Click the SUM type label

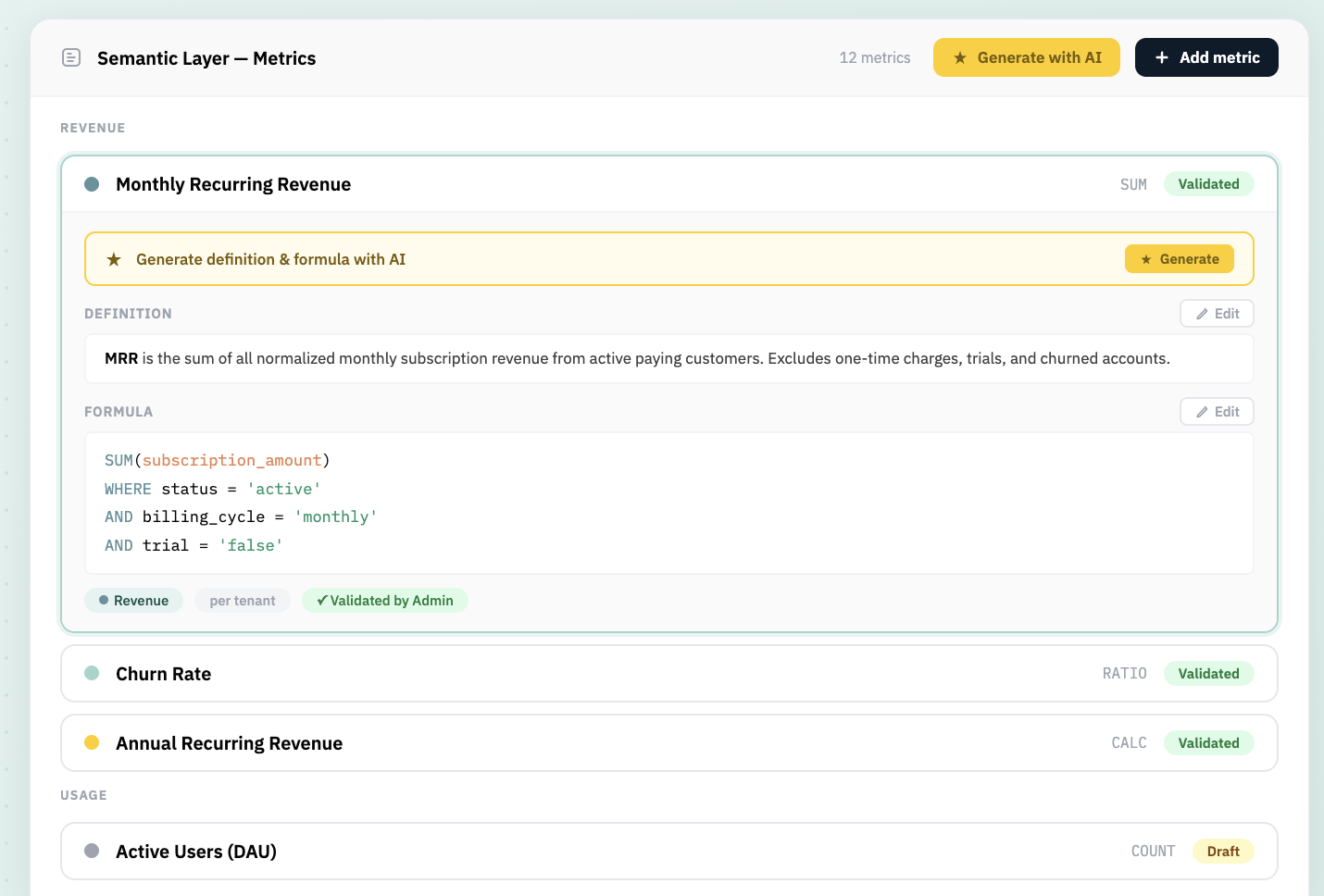click(x=1133, y=184)
